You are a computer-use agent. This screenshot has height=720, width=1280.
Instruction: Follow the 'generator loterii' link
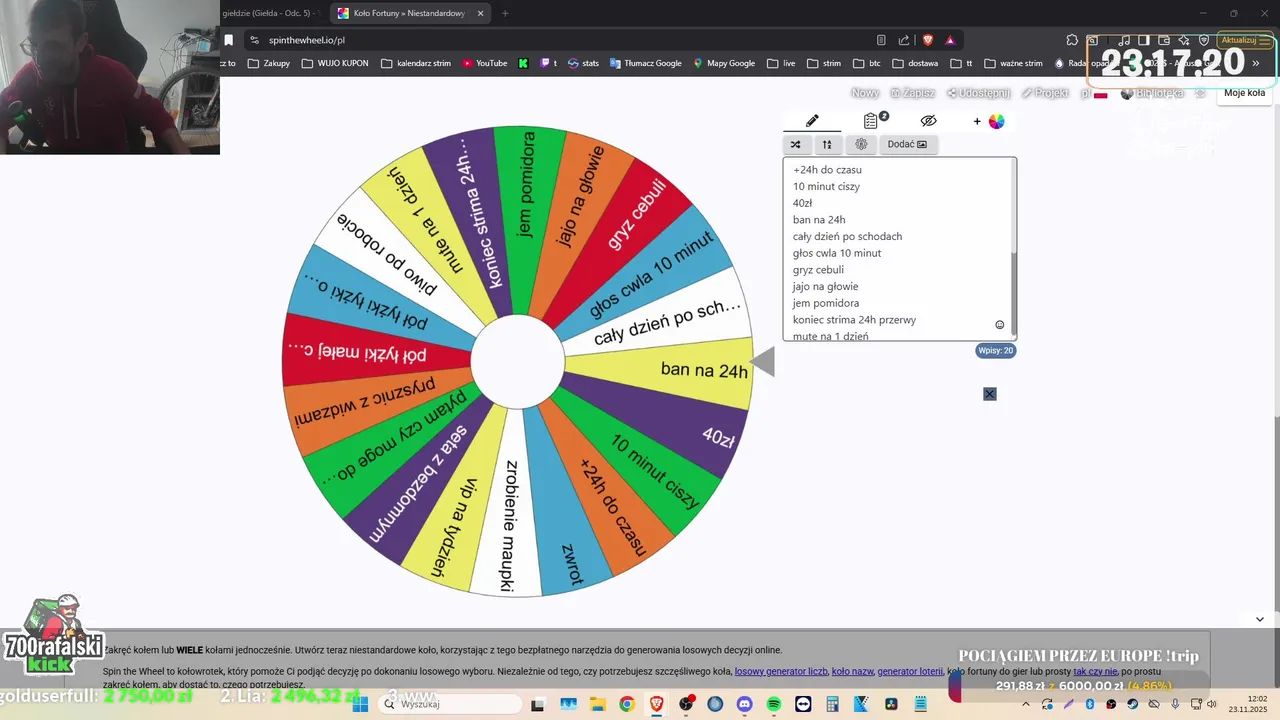point(910,672)
